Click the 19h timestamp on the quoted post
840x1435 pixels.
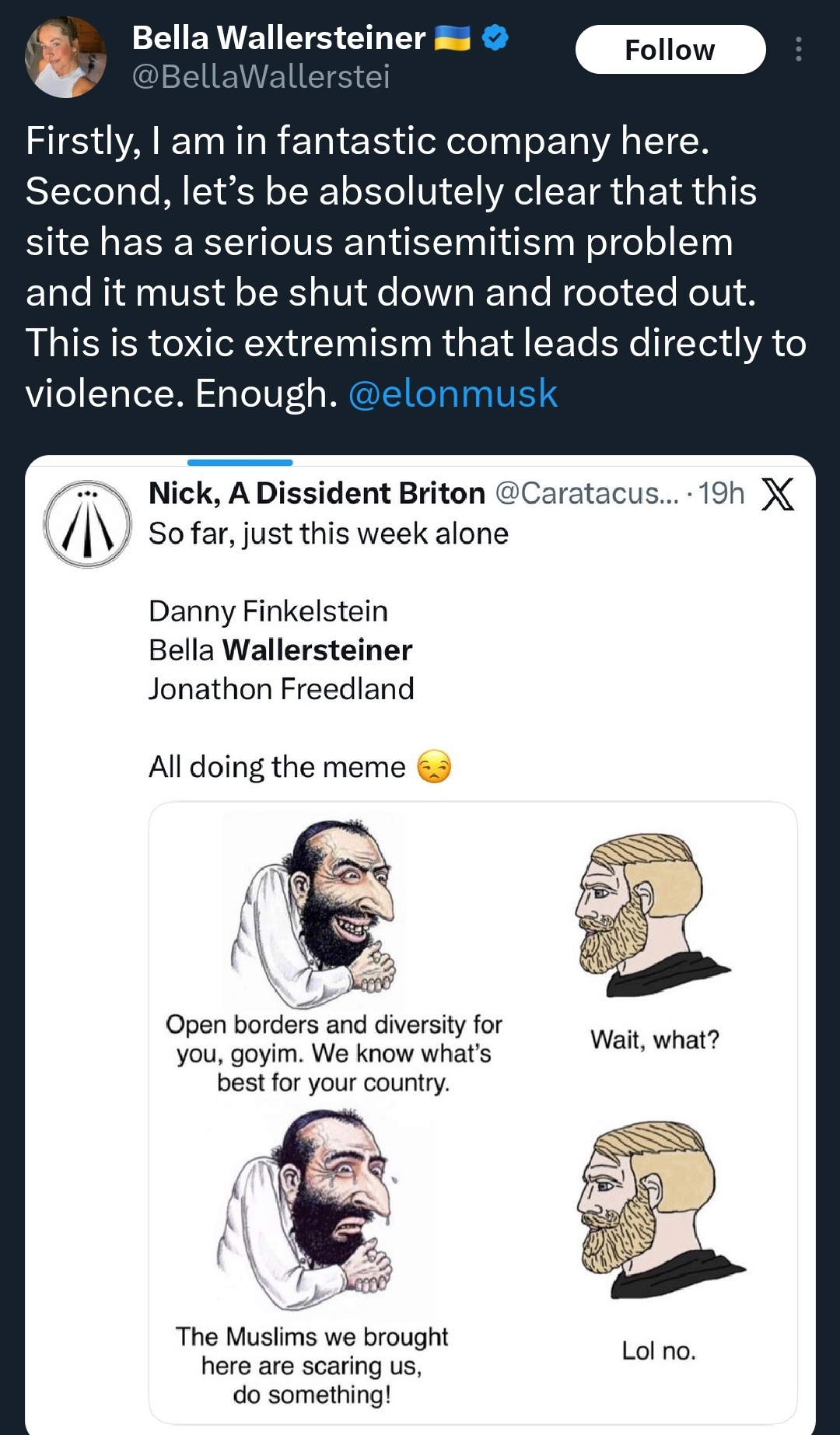click(x=721, y=493)
